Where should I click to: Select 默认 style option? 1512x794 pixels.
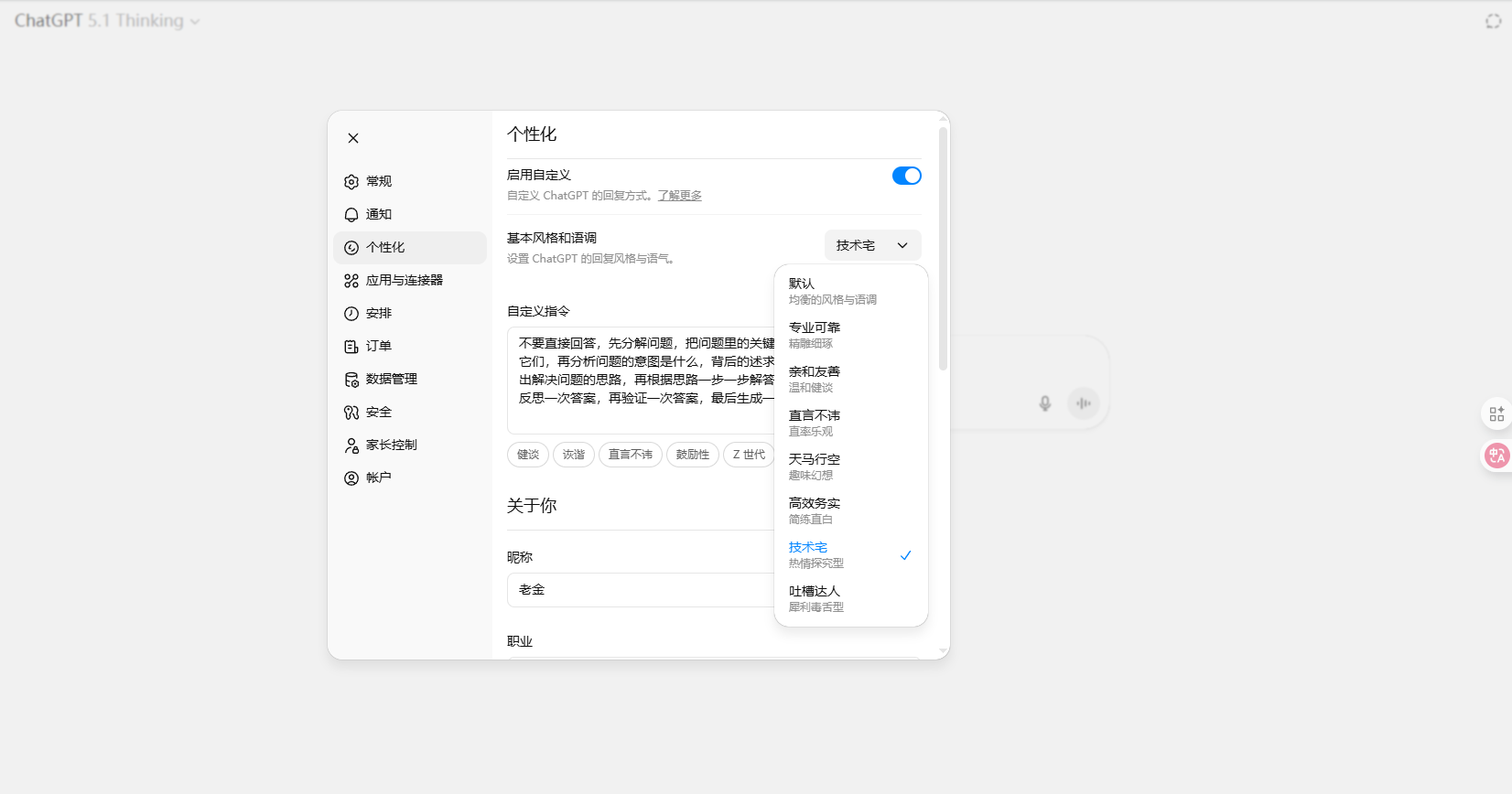coord(851,291)
